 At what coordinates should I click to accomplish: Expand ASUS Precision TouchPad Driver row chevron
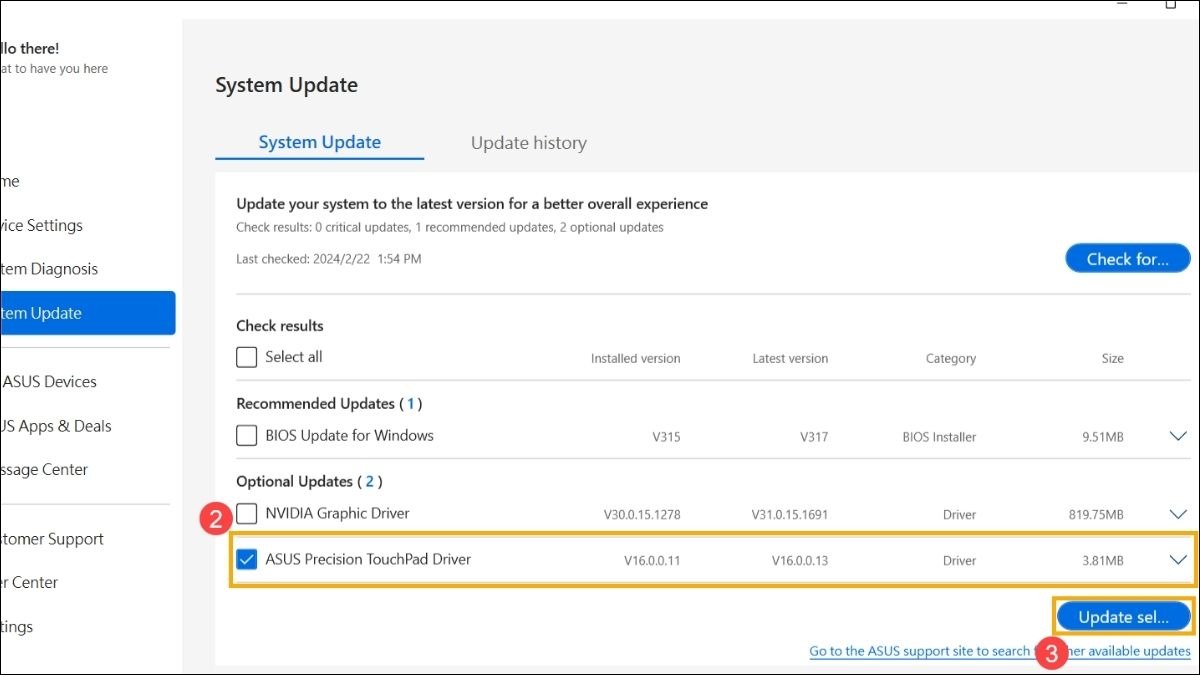click(x=1178, y=560)
